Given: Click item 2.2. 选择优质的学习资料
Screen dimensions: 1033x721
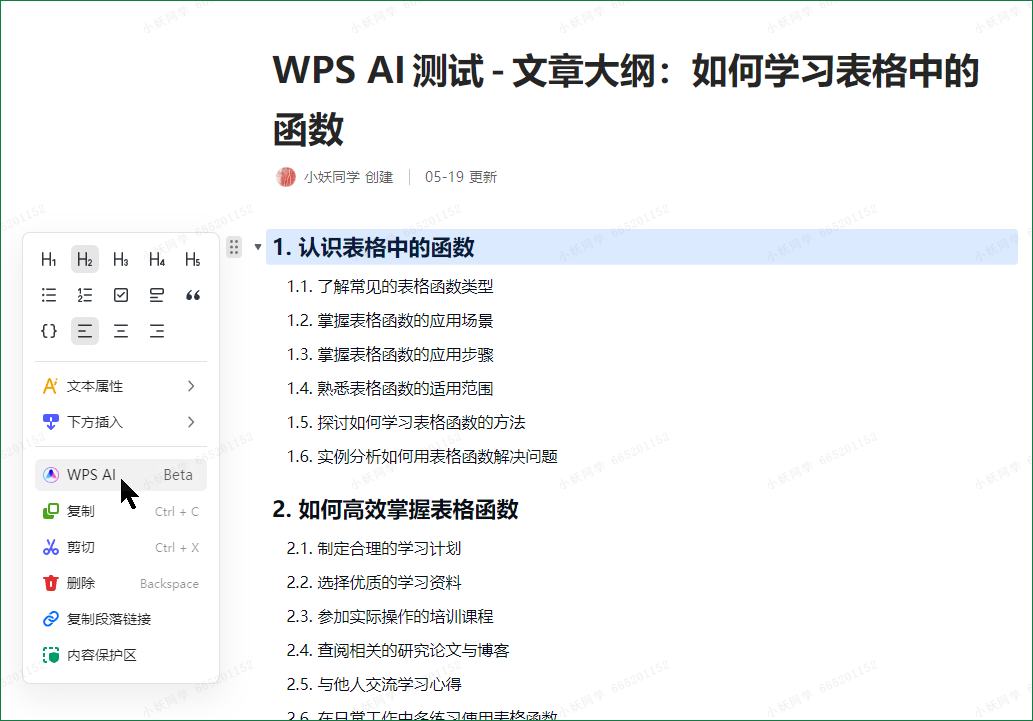Looking at the screenshot, I should coord(374,583).
